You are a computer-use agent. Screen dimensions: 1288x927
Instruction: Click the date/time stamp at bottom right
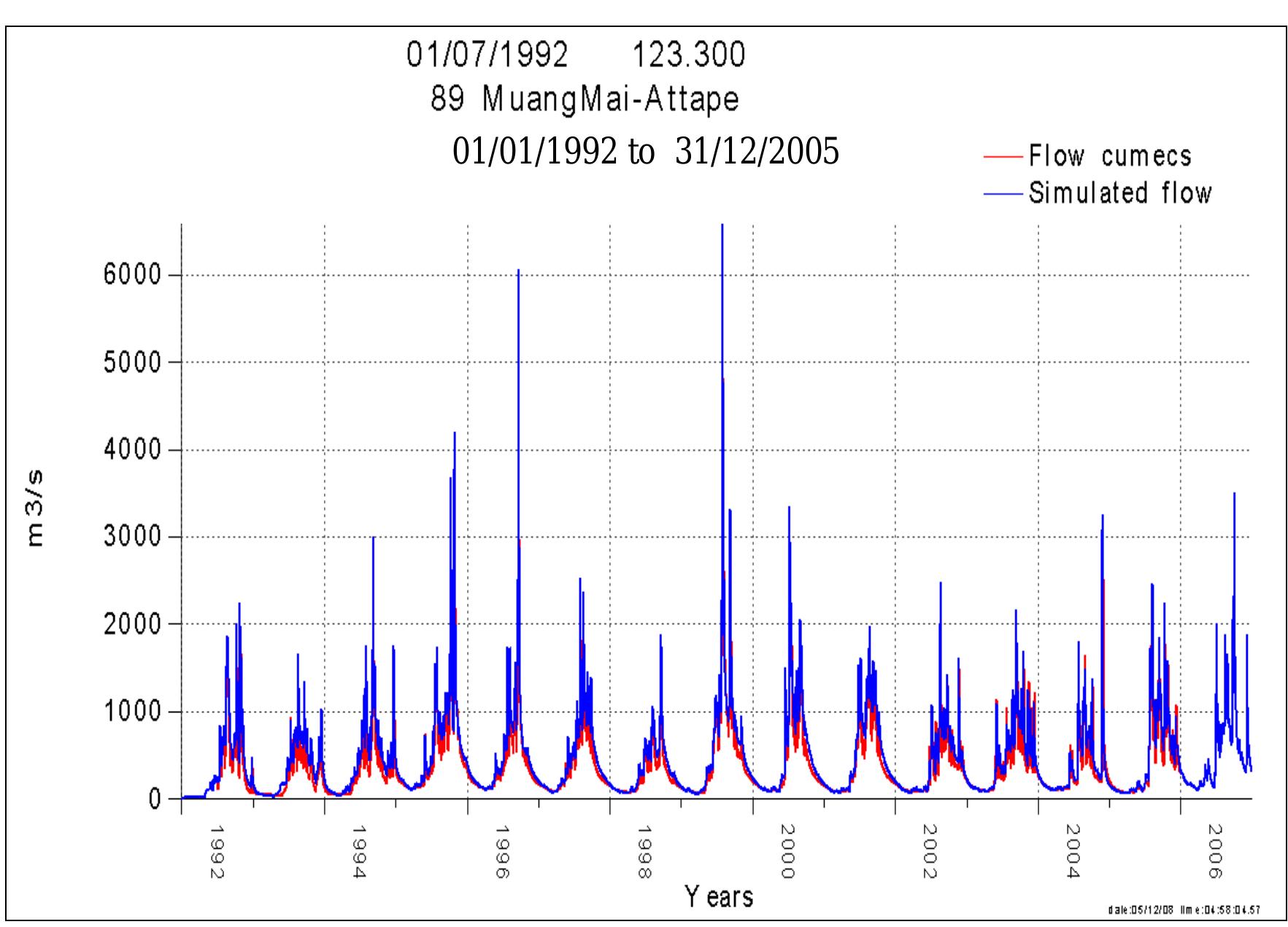coord(1183,910)
